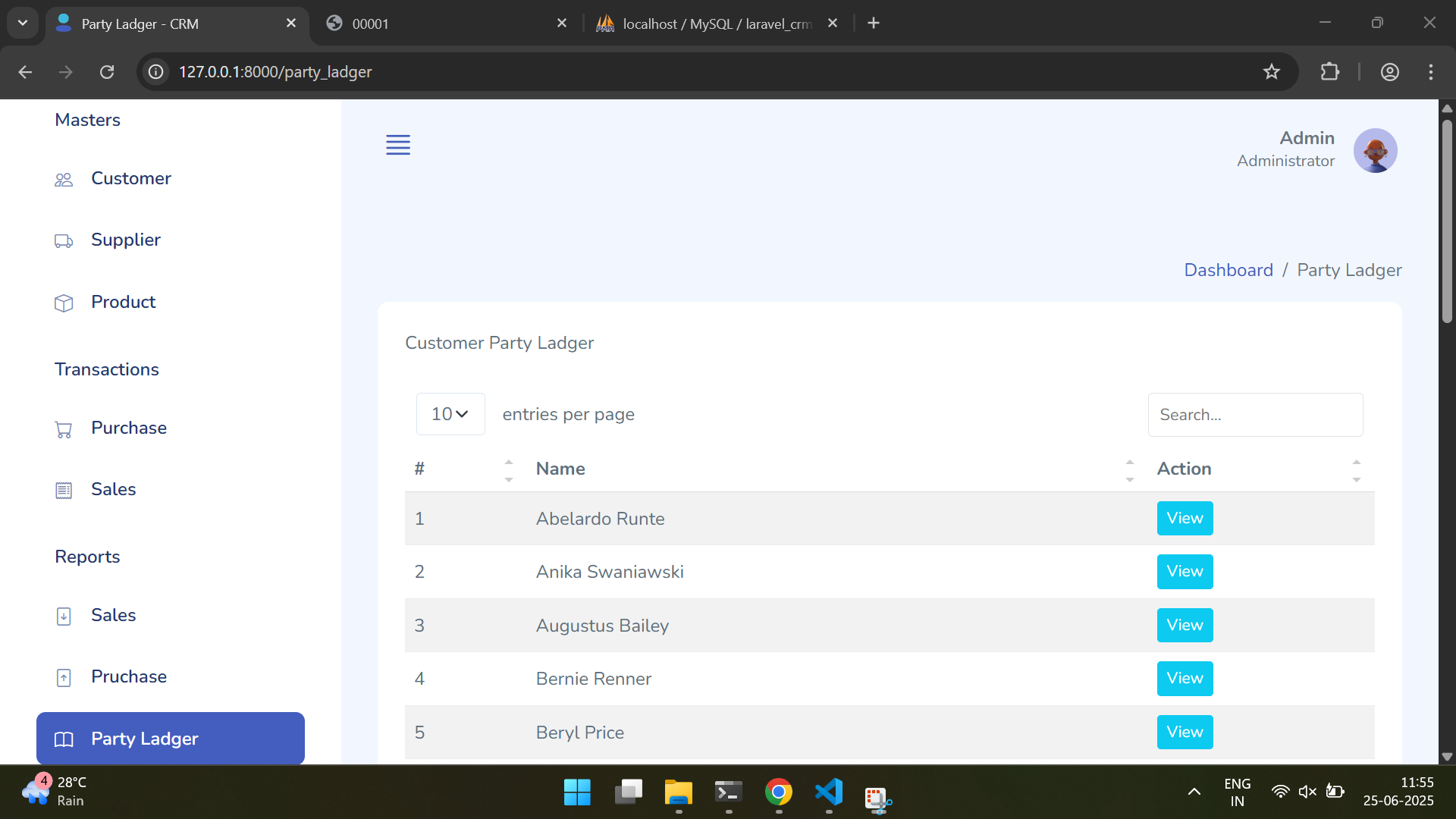Open Visual Studio Code from taskbar

[829, 792]
